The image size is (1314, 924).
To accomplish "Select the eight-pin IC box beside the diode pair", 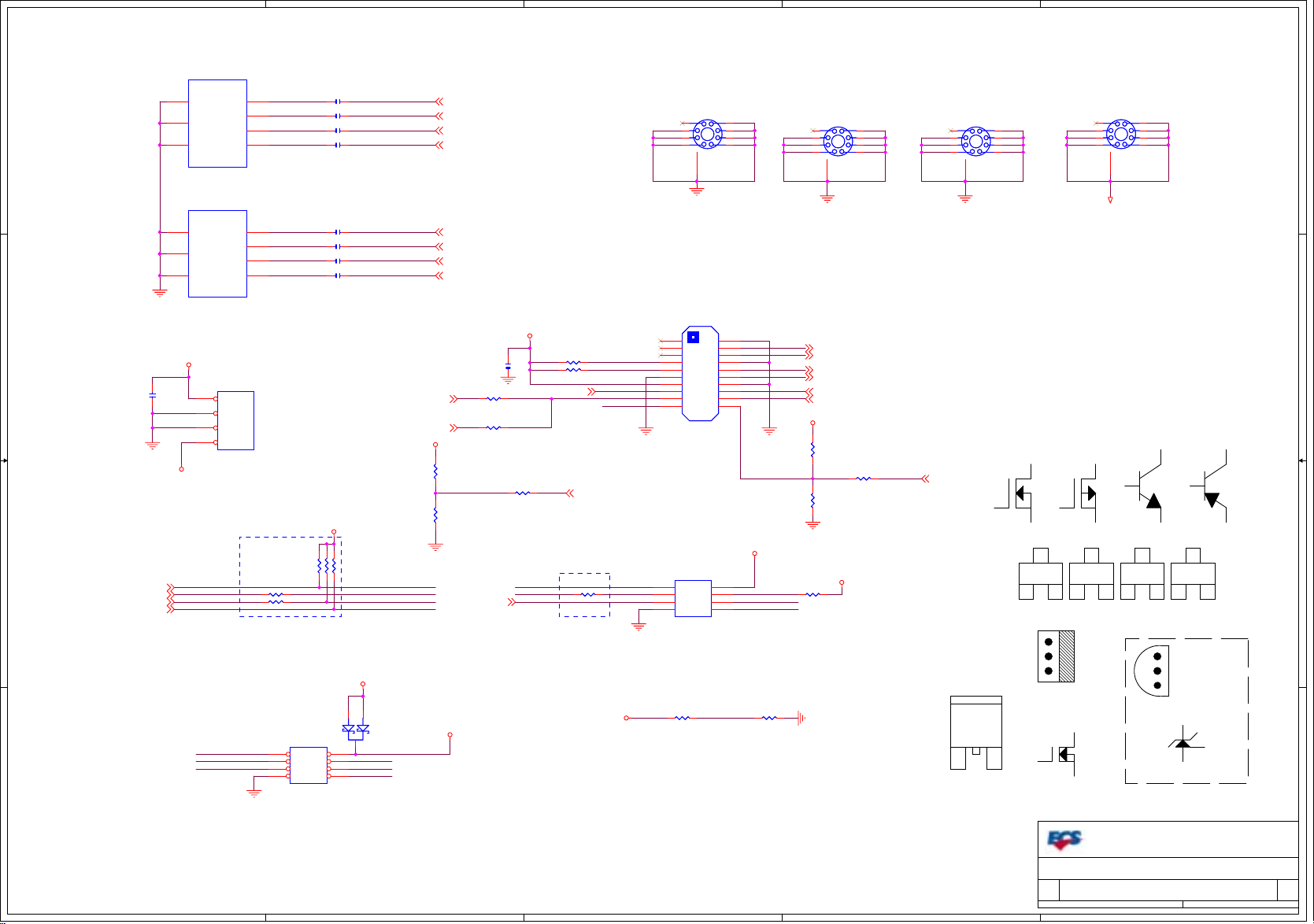I will [309, 765].
